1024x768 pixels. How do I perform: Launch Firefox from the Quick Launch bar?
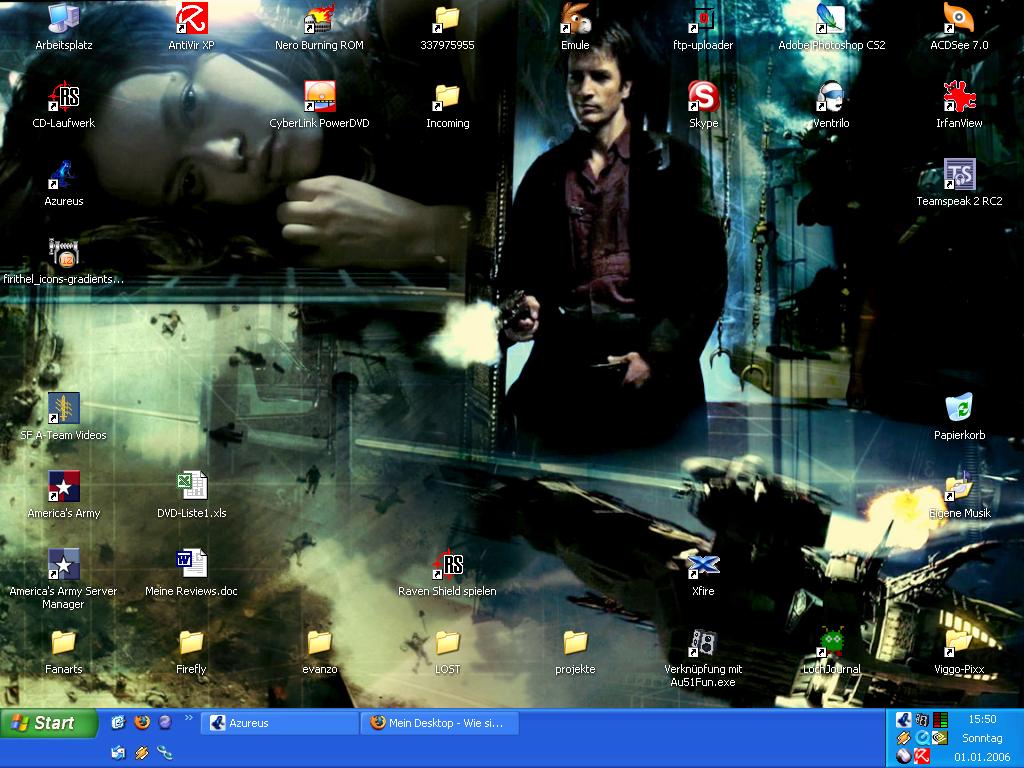pyautogui.click(x=142, y=722)
